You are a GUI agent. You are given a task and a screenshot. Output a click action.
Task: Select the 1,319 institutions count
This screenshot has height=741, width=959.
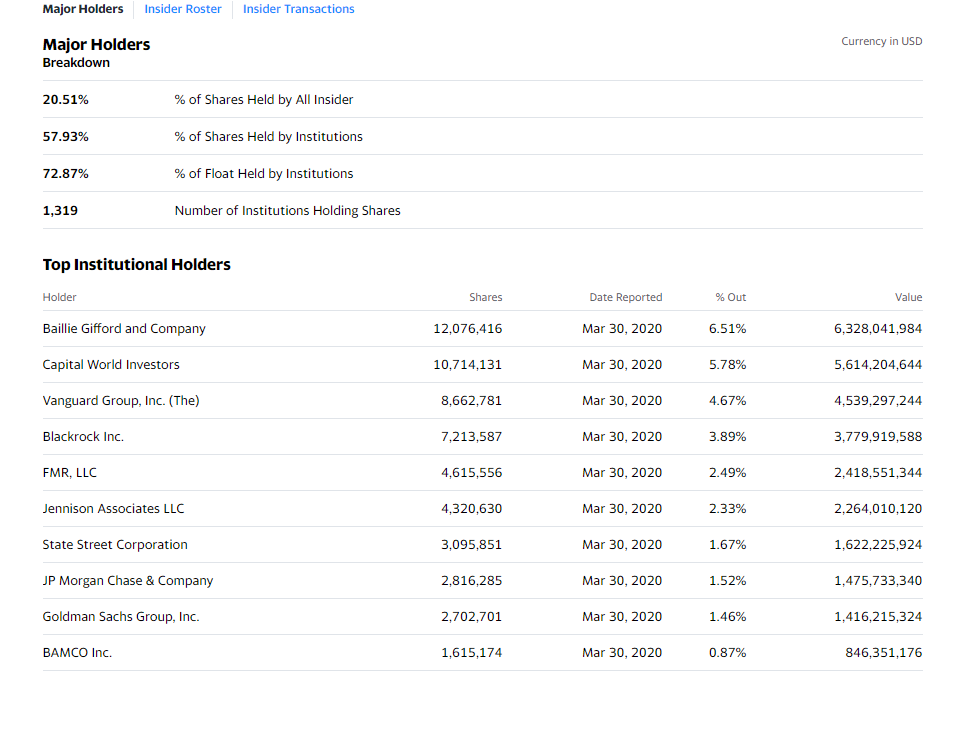pyautogui.click(x=60, y=210)
